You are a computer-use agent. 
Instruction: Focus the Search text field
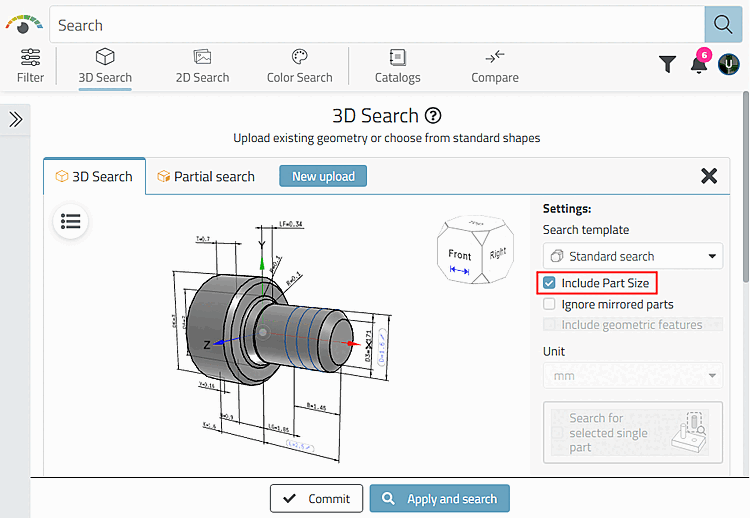[x=375, y=25]
